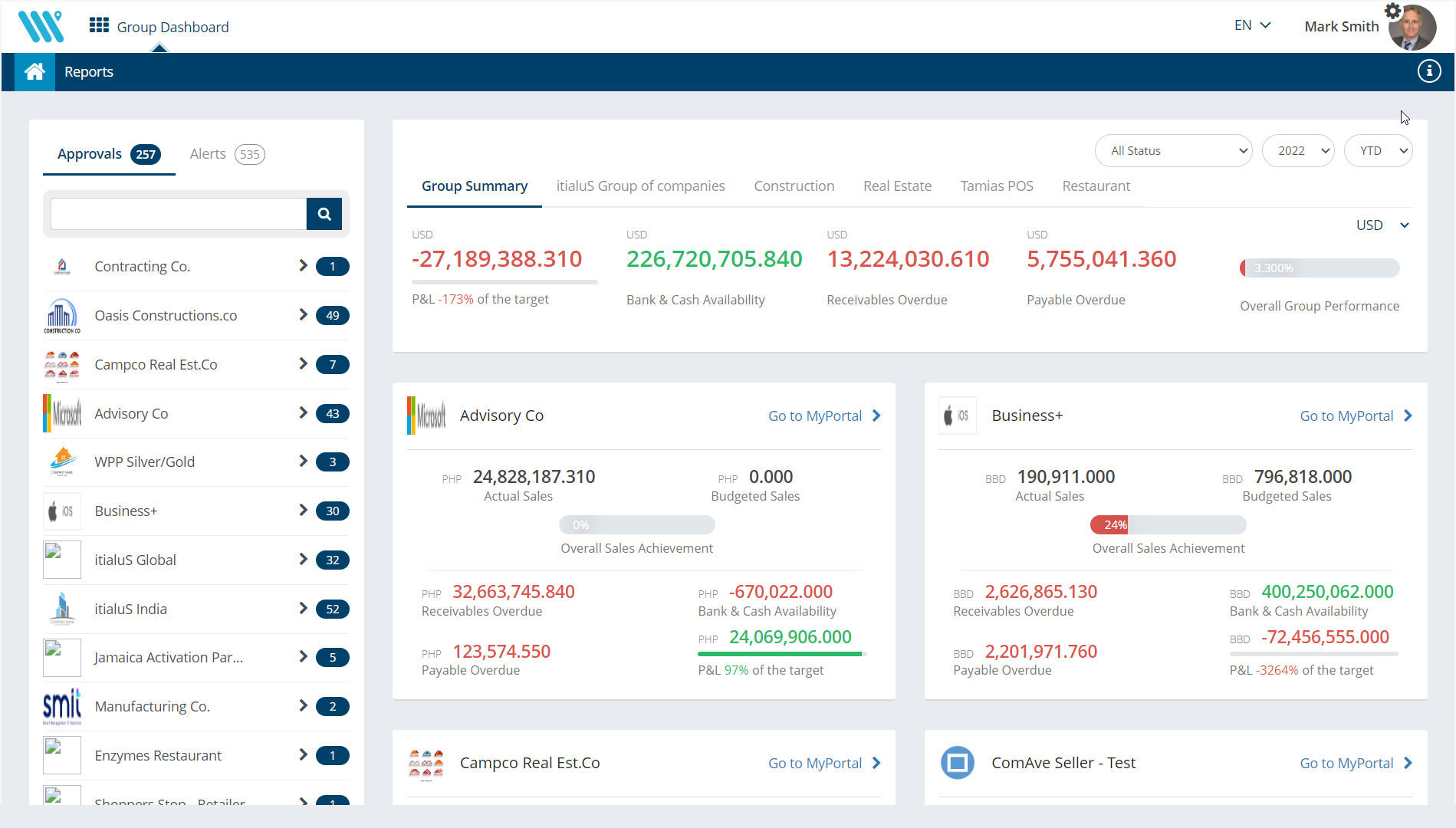The width and height of the screenshot is (1456, 828).
Task: Click the info icon in the Reports bar
Action: [1428, 71]
